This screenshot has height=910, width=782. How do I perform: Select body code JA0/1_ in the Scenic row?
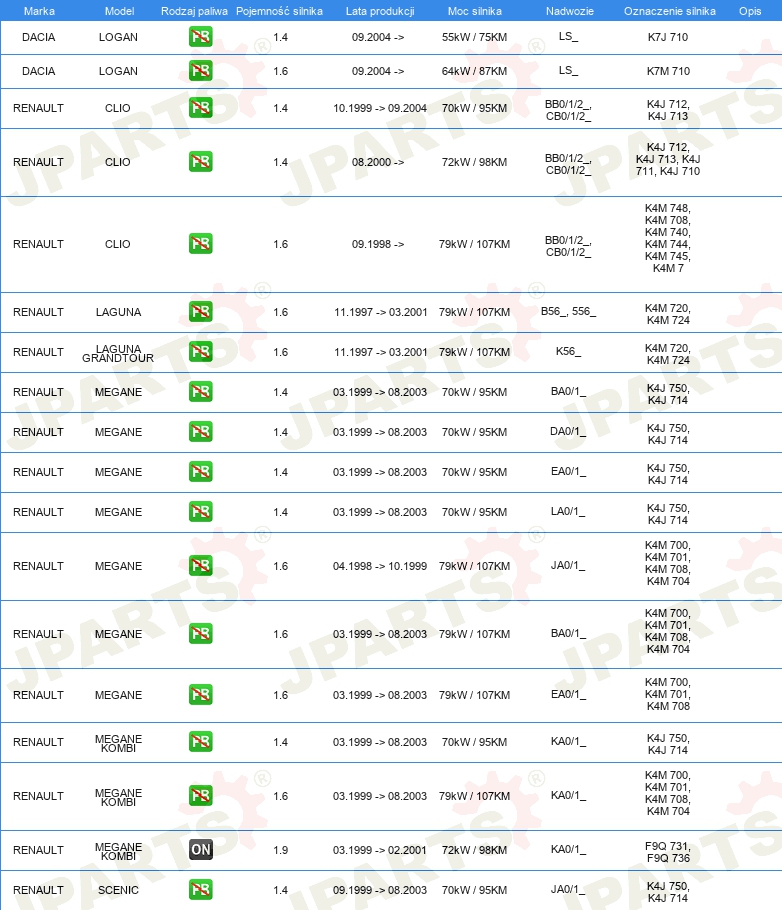tap(568, 889)
